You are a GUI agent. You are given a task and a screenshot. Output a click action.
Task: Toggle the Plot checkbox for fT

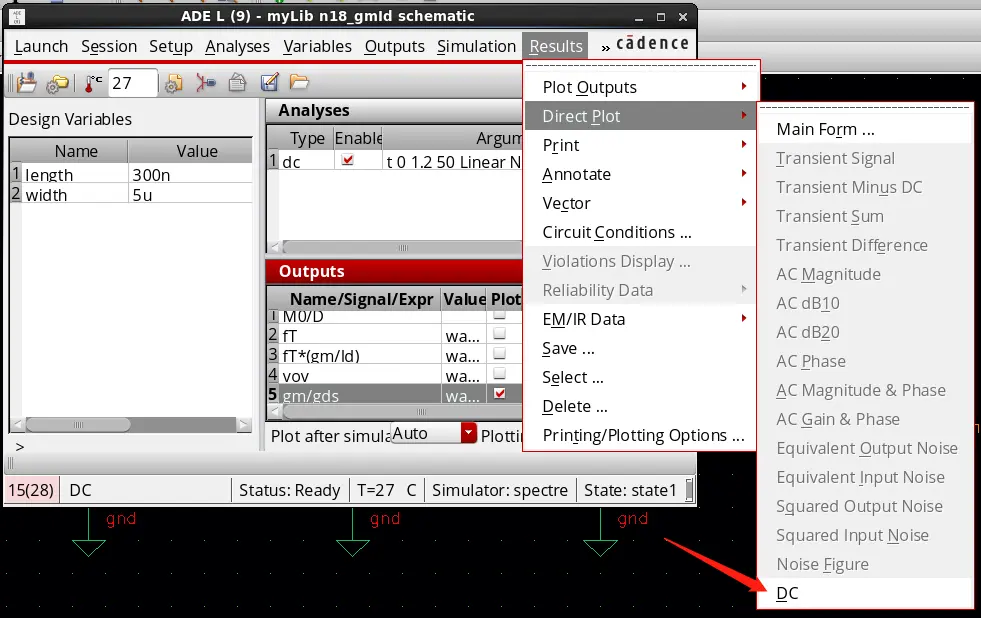(499, 334)
